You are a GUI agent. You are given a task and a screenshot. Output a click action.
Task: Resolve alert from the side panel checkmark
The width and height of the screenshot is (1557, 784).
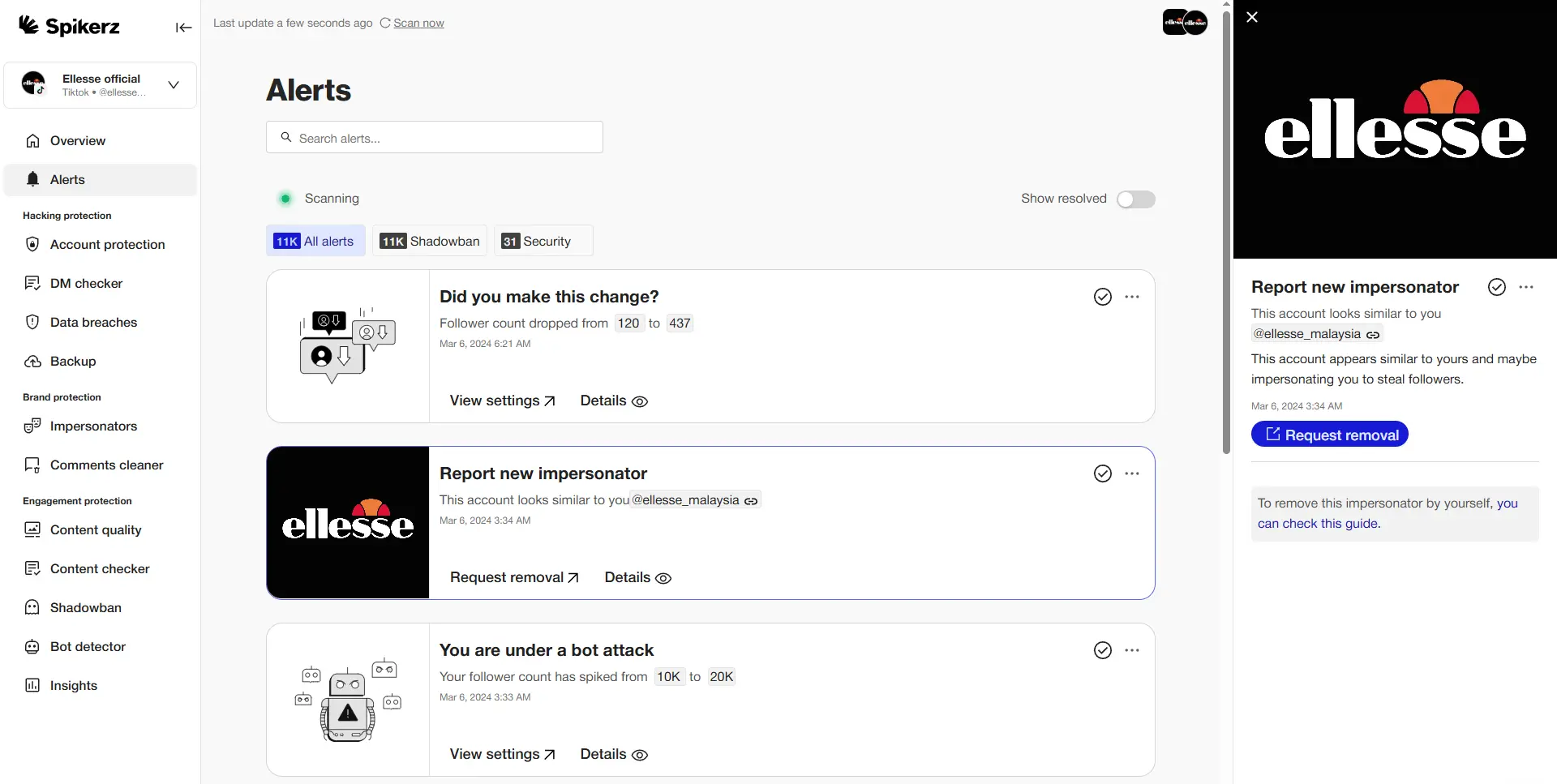1497,288
